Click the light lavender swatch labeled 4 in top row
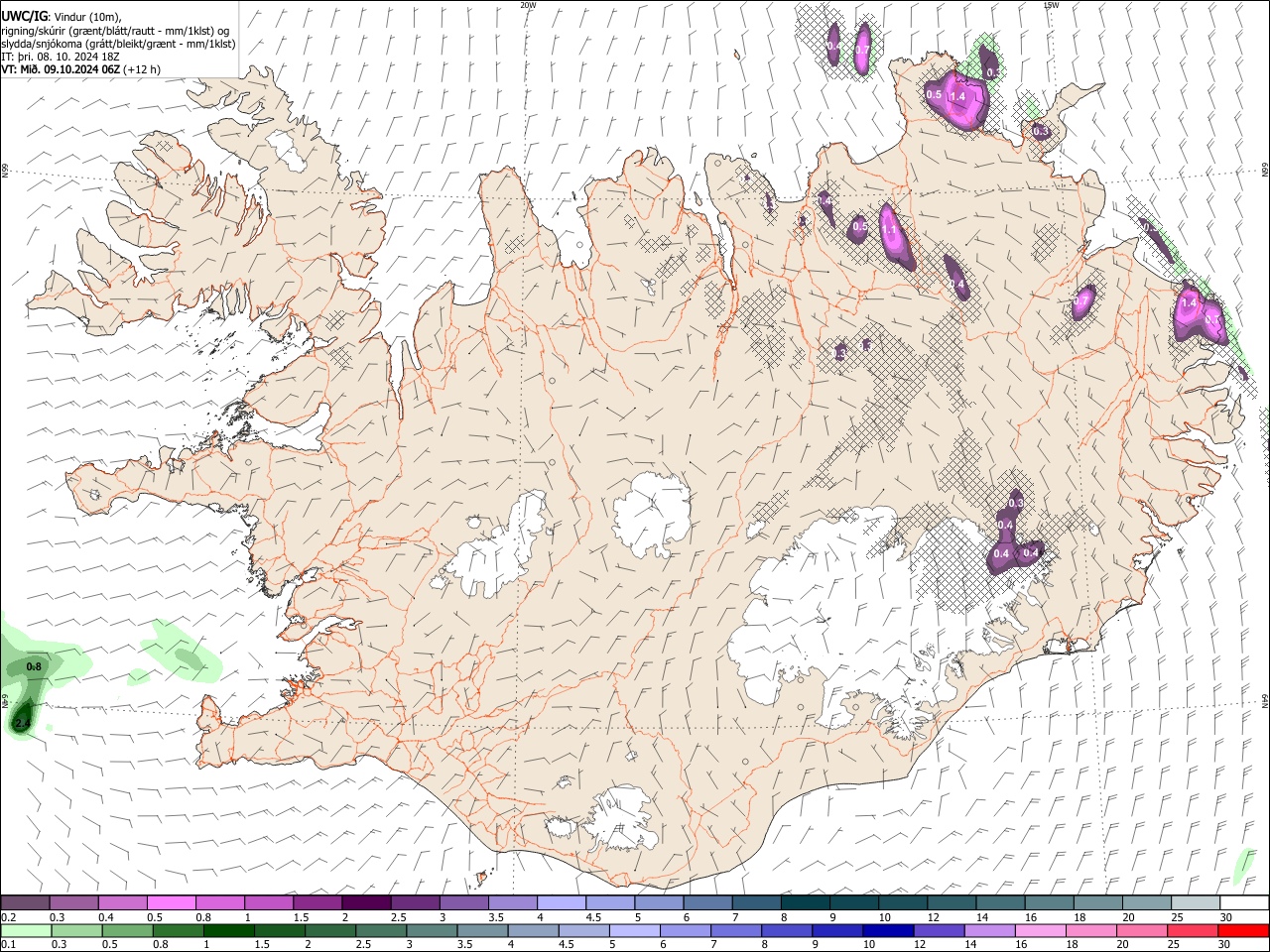This screenshot has height=952, width=1270. coord(563,902)
